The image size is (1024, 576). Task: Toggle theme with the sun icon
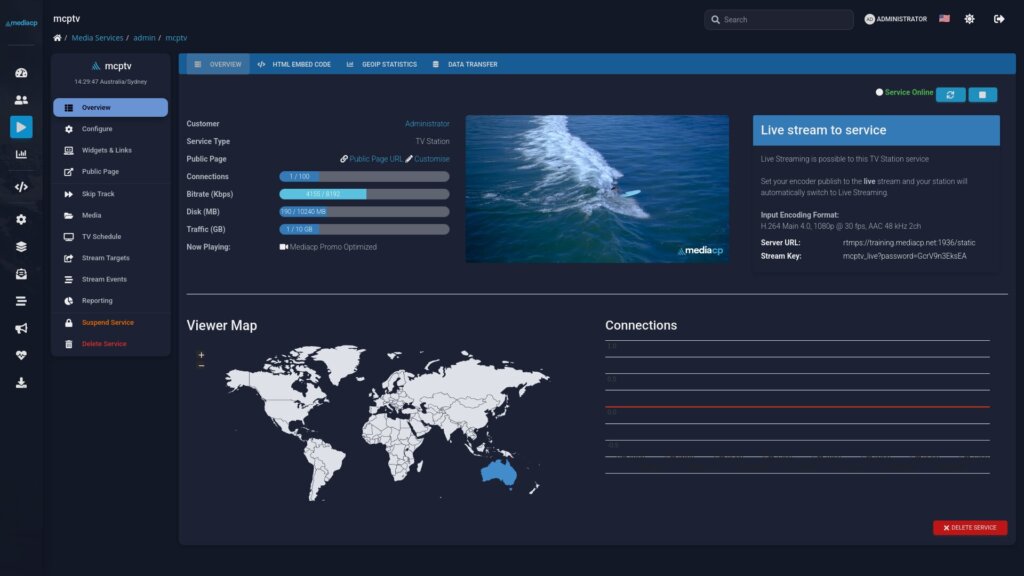[x=969, y=19]
